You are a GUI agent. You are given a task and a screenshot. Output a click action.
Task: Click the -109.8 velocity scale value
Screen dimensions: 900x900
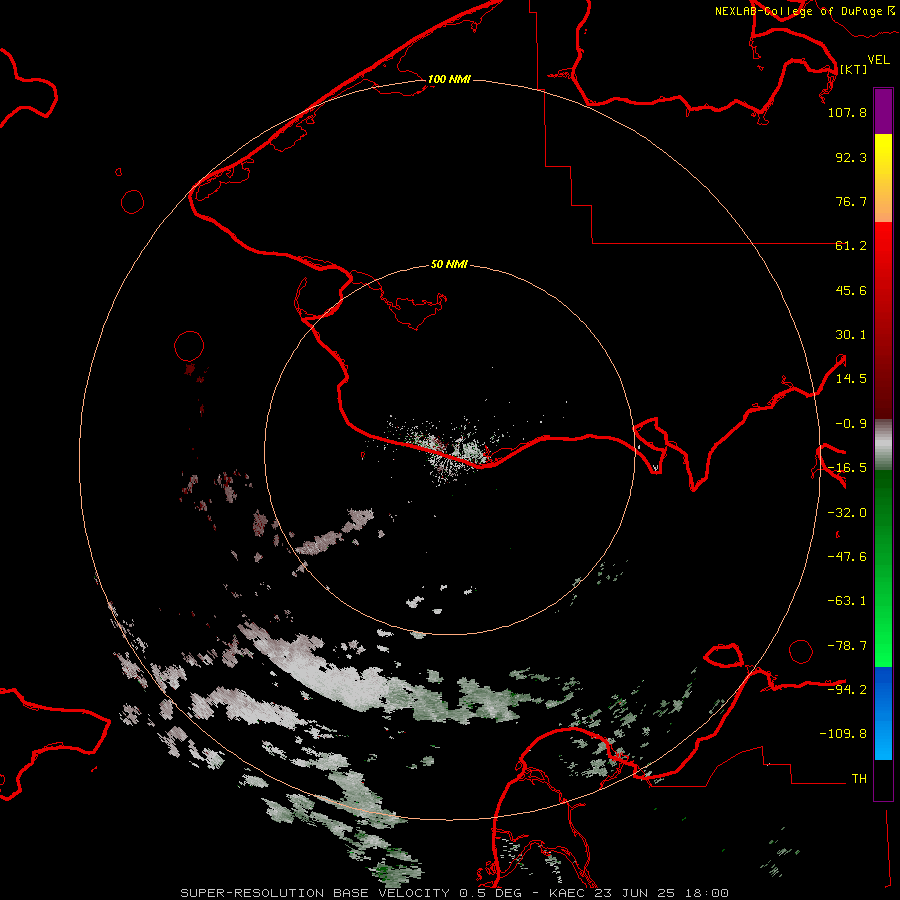(x=843, y=734)
